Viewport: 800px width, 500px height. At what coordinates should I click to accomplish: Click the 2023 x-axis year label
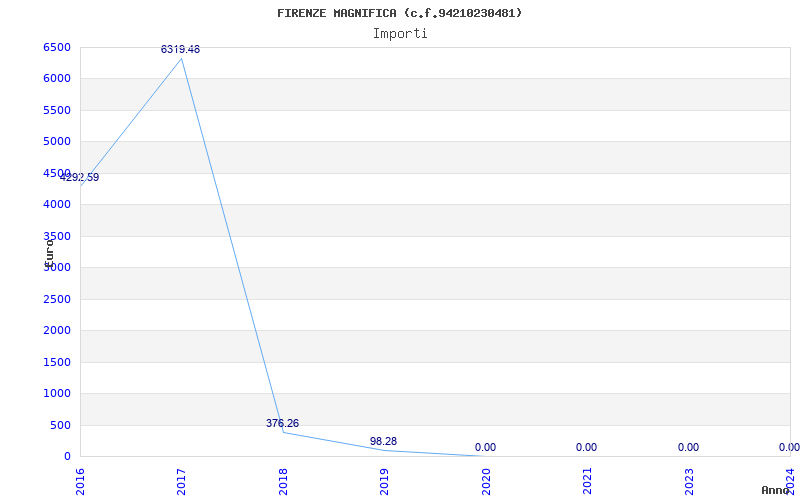[x=689, y=480]
